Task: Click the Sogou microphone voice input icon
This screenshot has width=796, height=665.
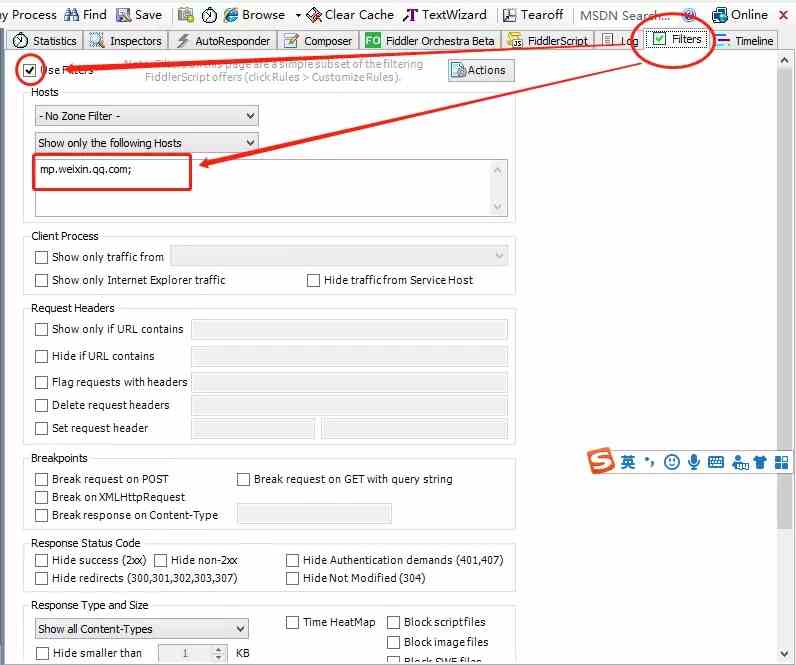Action: 693,462
